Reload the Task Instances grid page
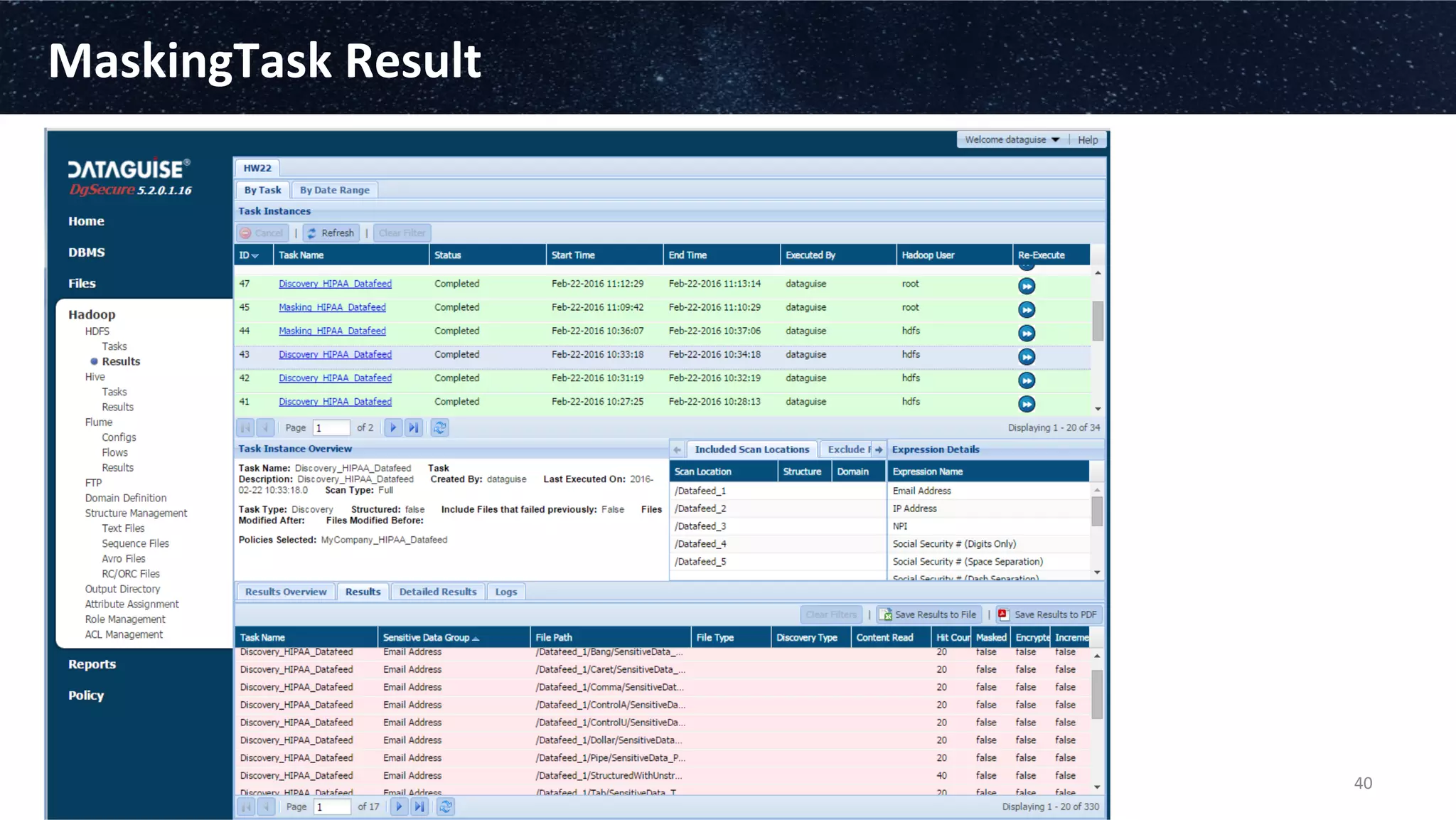1456x820 pixels. 439,427
